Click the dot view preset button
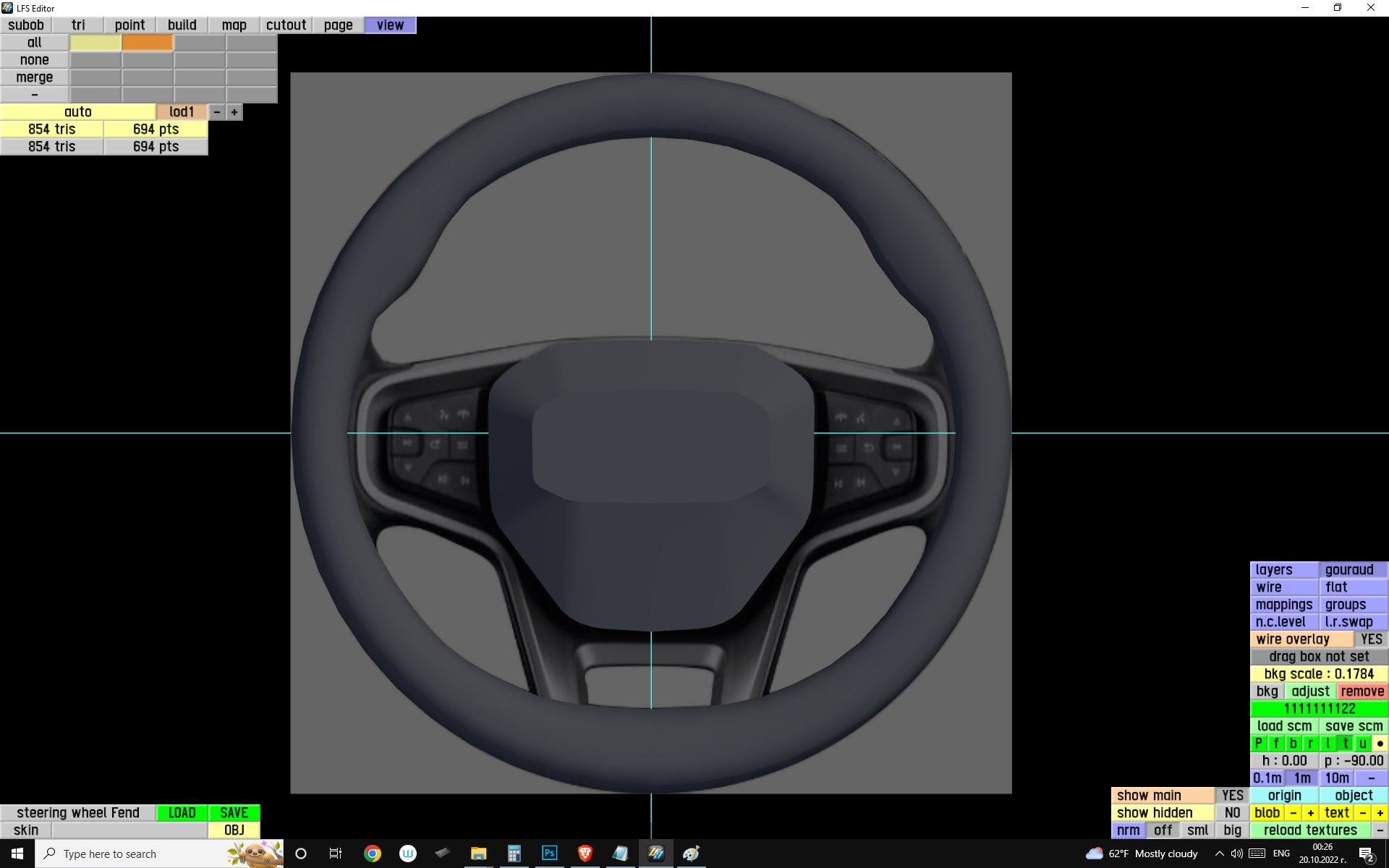This screenshot has height=868, width=1389. (1380, 744)
